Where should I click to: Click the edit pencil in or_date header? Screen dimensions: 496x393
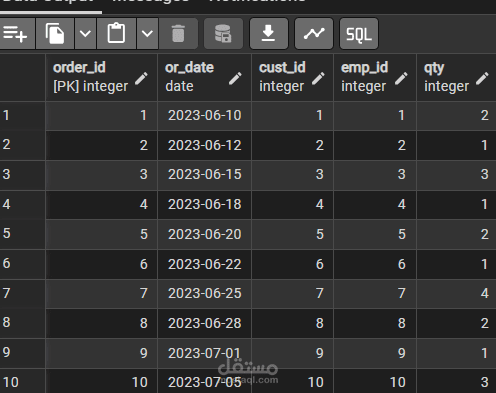(235, 79)
